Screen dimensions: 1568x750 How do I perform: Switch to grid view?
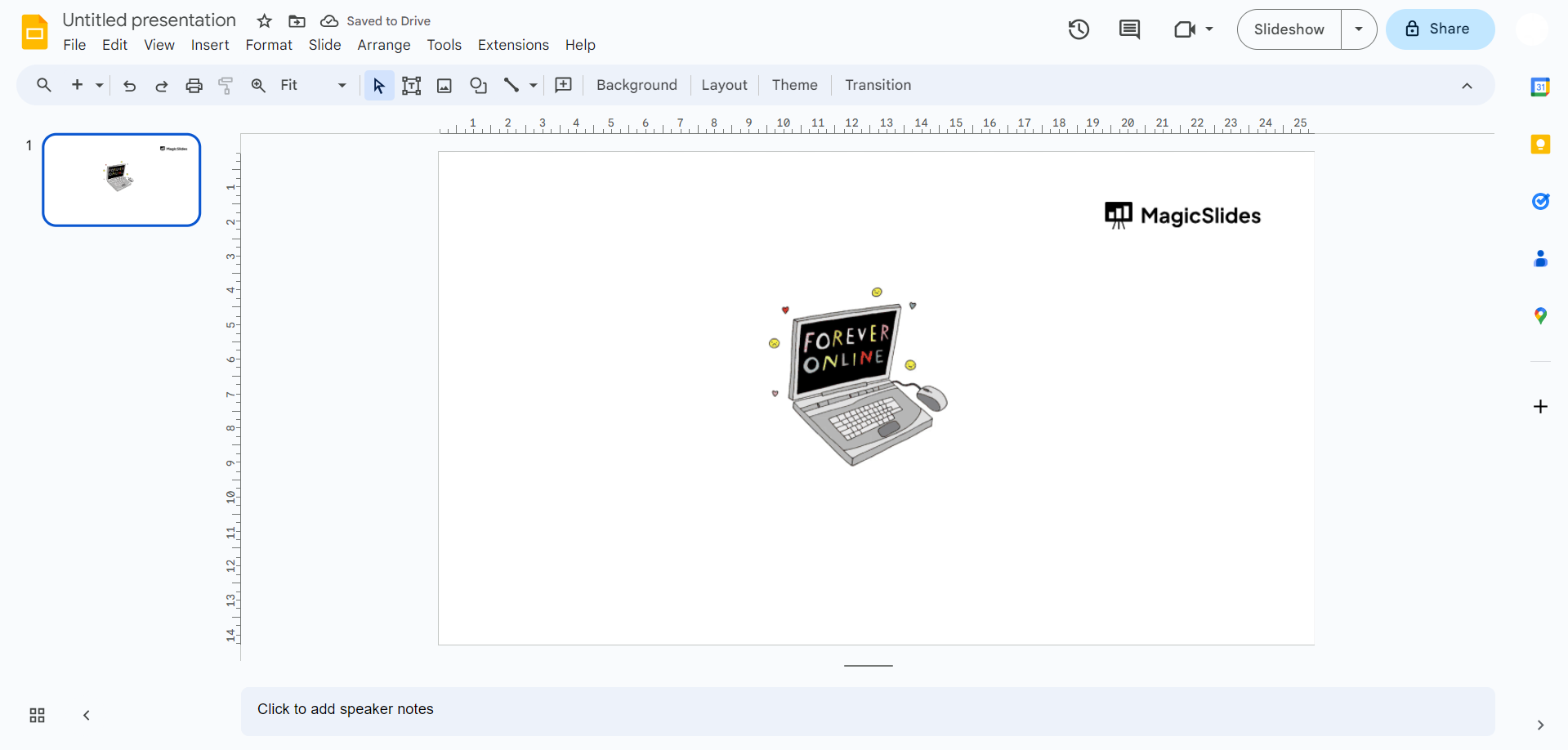(x=38, y=716)
